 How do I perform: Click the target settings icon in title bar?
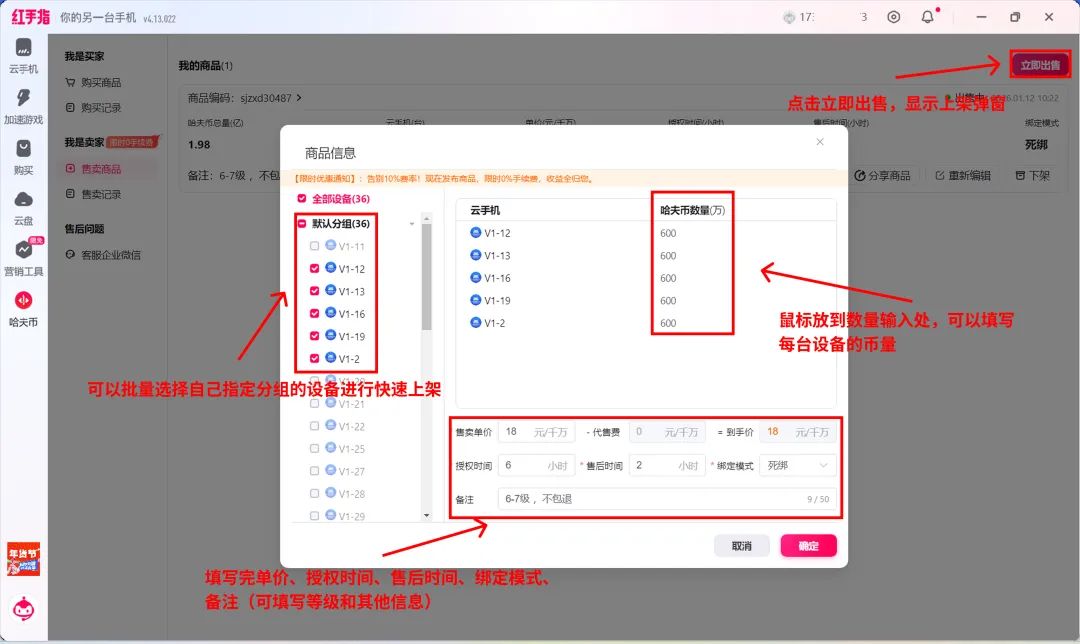coord(893,17)
